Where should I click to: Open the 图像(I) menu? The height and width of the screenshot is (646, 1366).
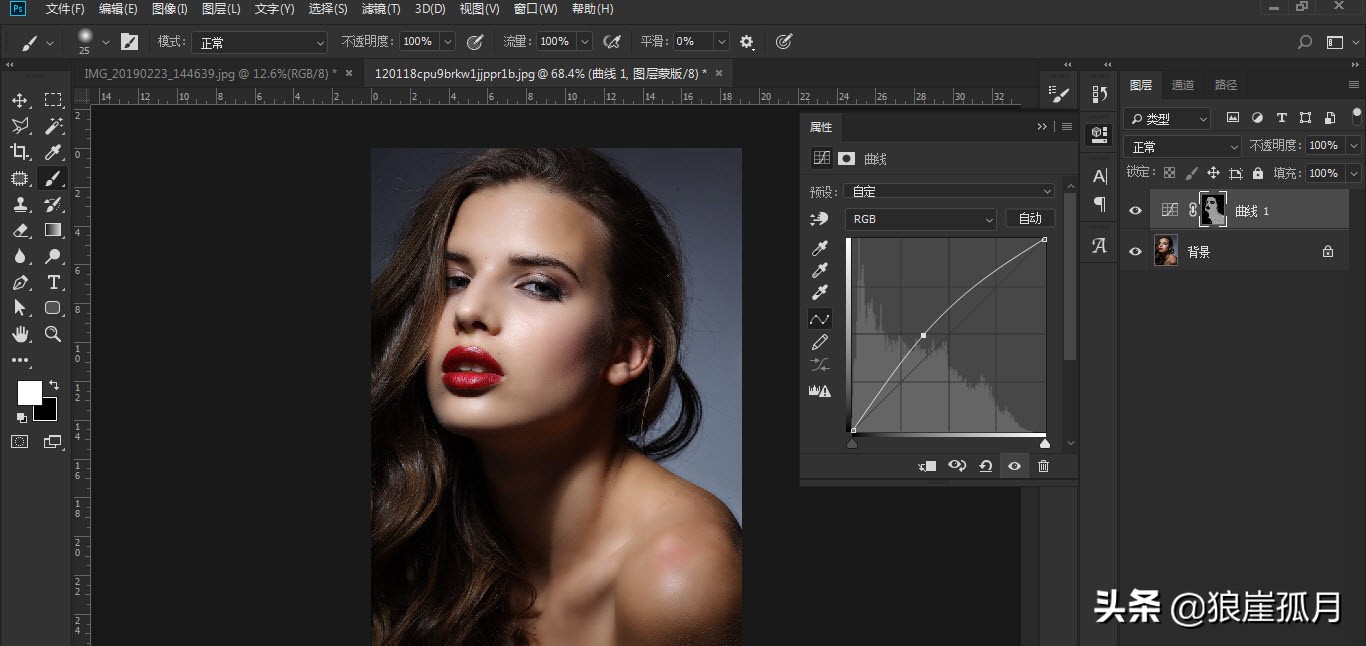pos(170,9)
